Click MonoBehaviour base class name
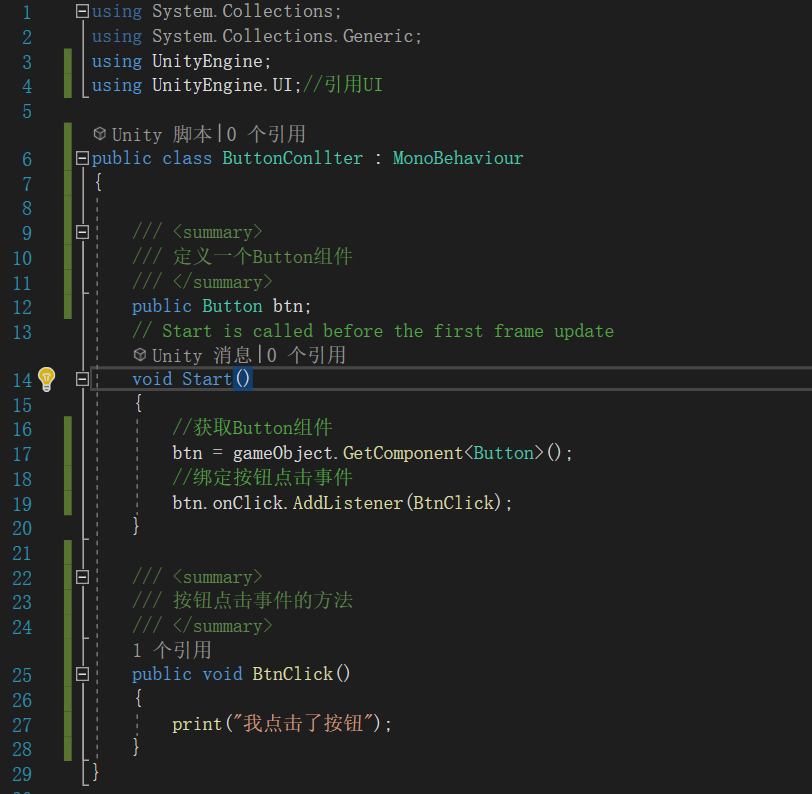Image resolution: width=812 pixels, height=794 pixels. 458,158
